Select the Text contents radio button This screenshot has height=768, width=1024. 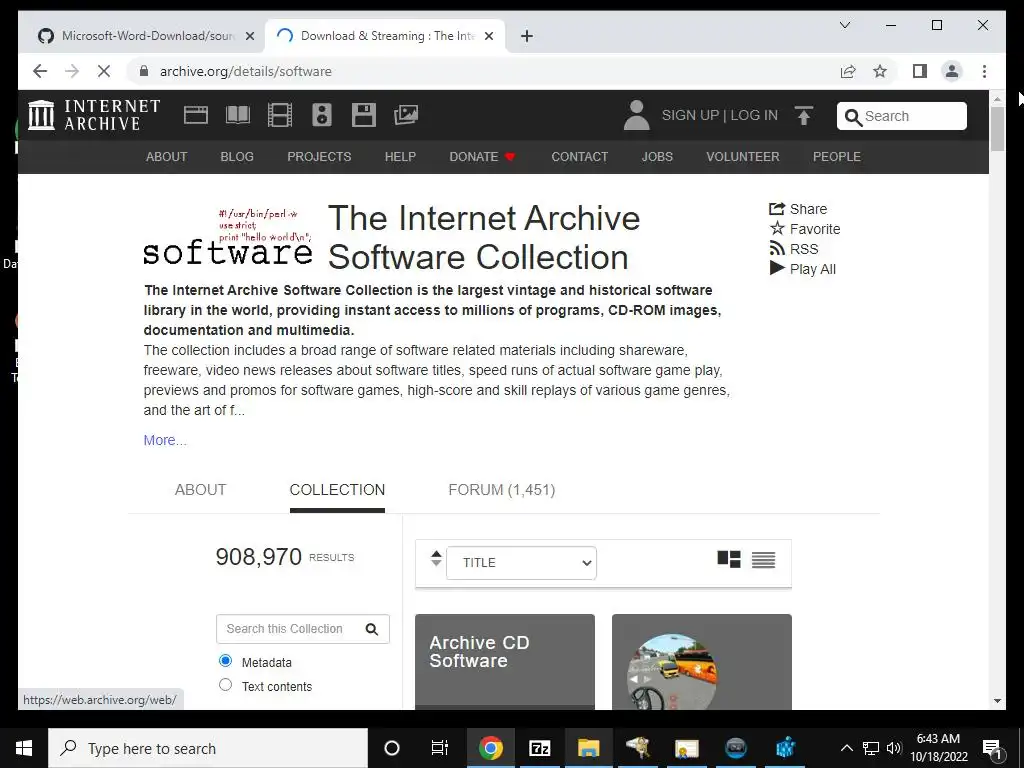[225, 685]
